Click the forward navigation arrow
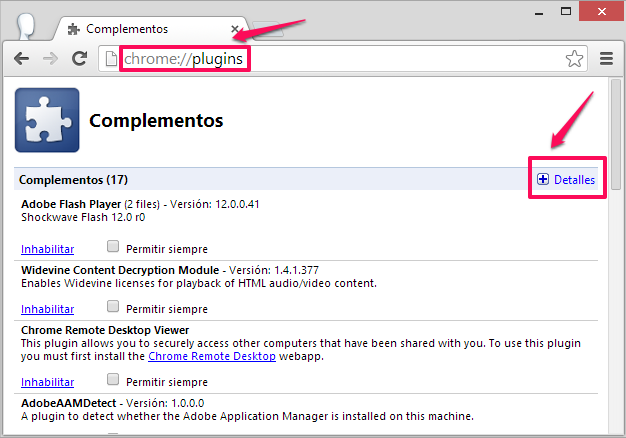This screenshot has height=438, width=626. (50, 59)
